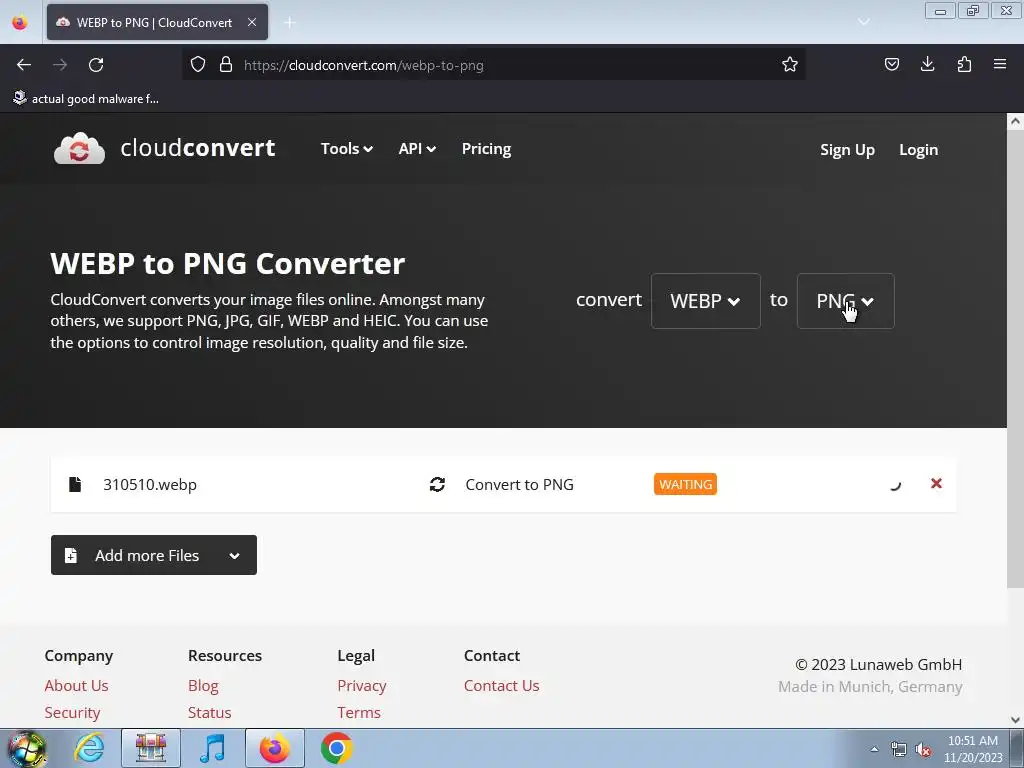This screenshot has width=1024, height=768.
Task: Open the Pricing page
Action: coord(487,149)
